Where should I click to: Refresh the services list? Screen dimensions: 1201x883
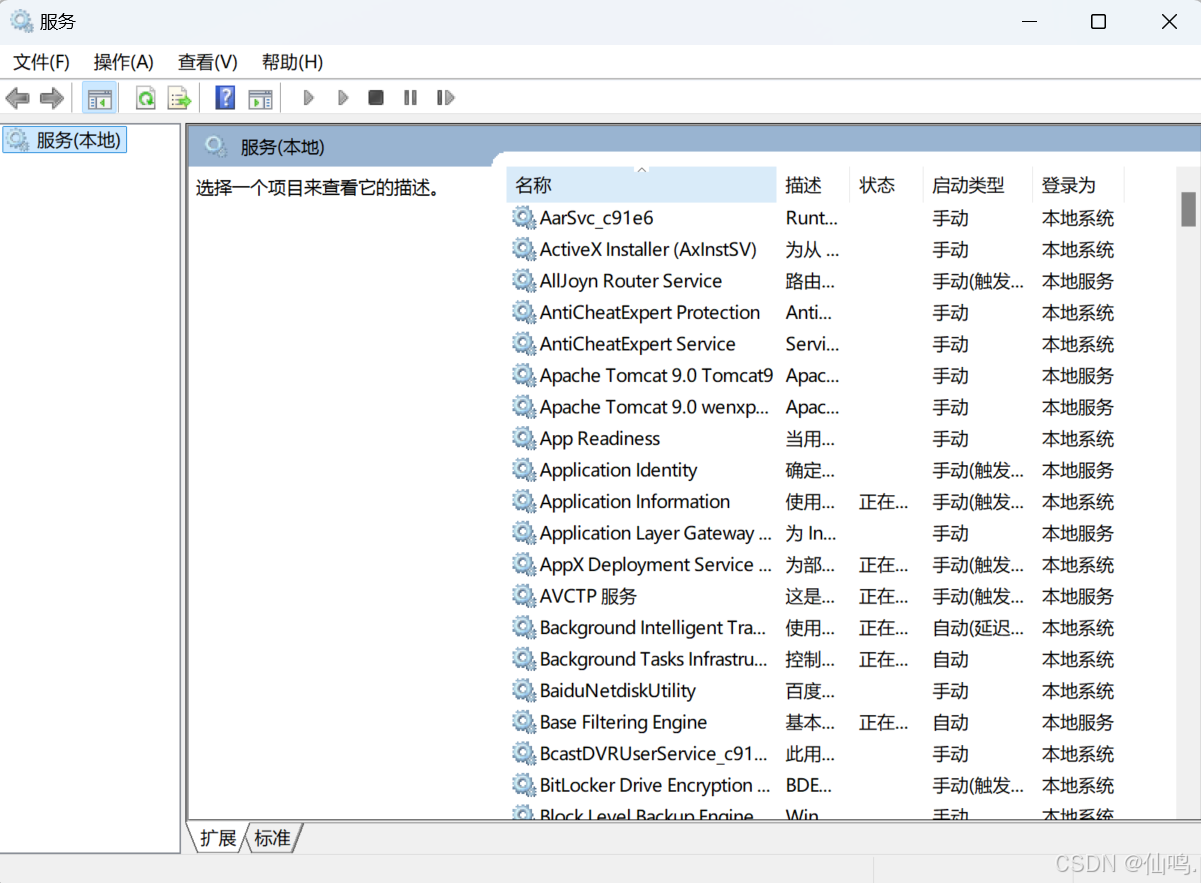[145, 97]
